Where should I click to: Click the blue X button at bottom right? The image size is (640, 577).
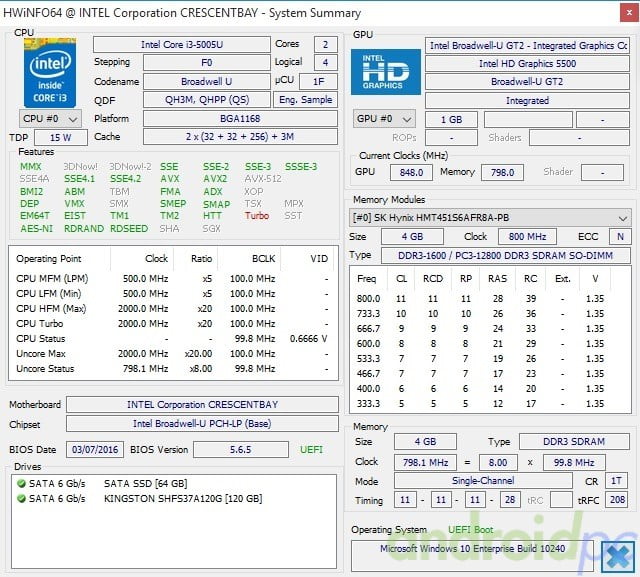618,557
